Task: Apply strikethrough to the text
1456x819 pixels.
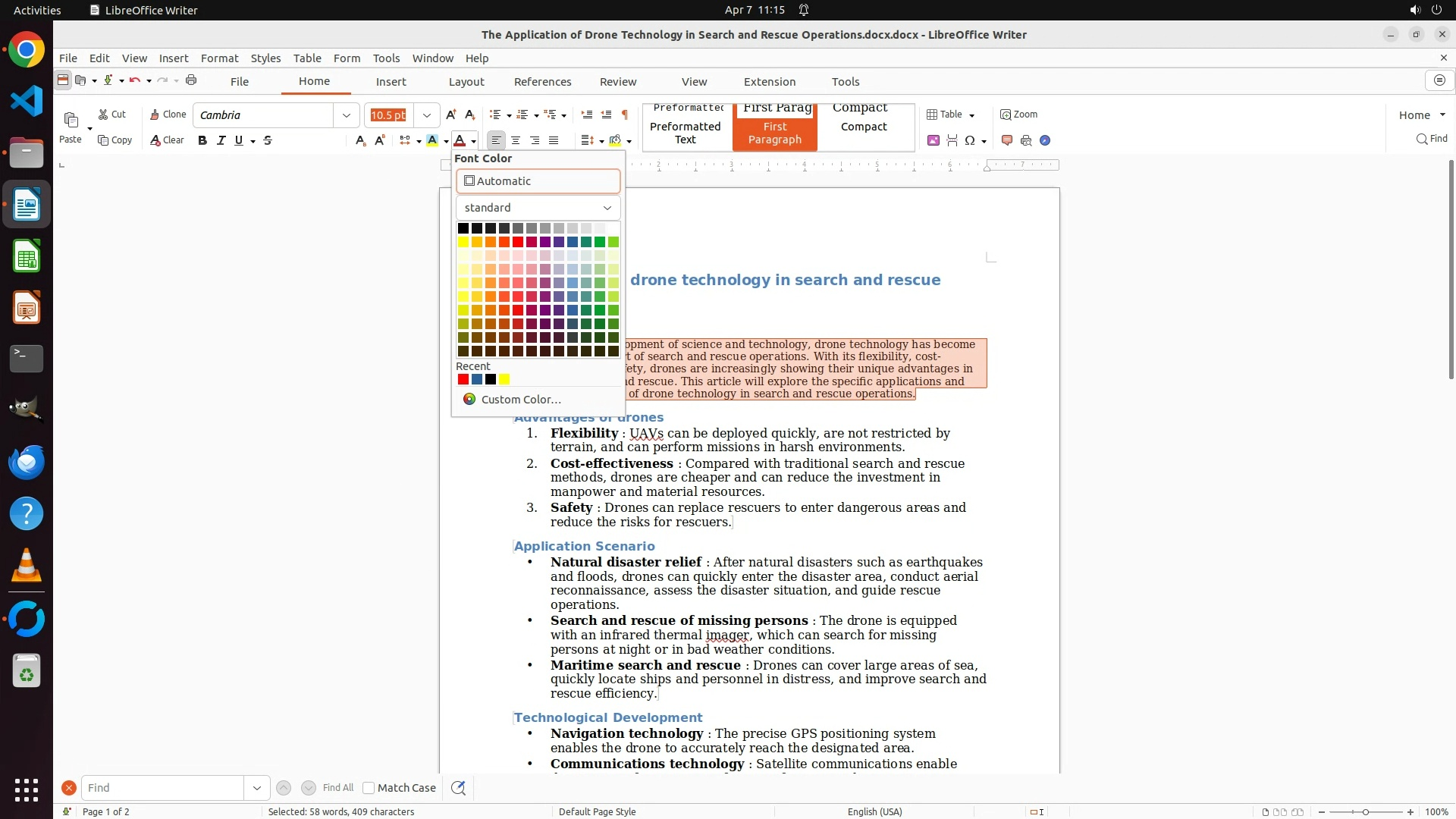Action: tap(268, 140)
